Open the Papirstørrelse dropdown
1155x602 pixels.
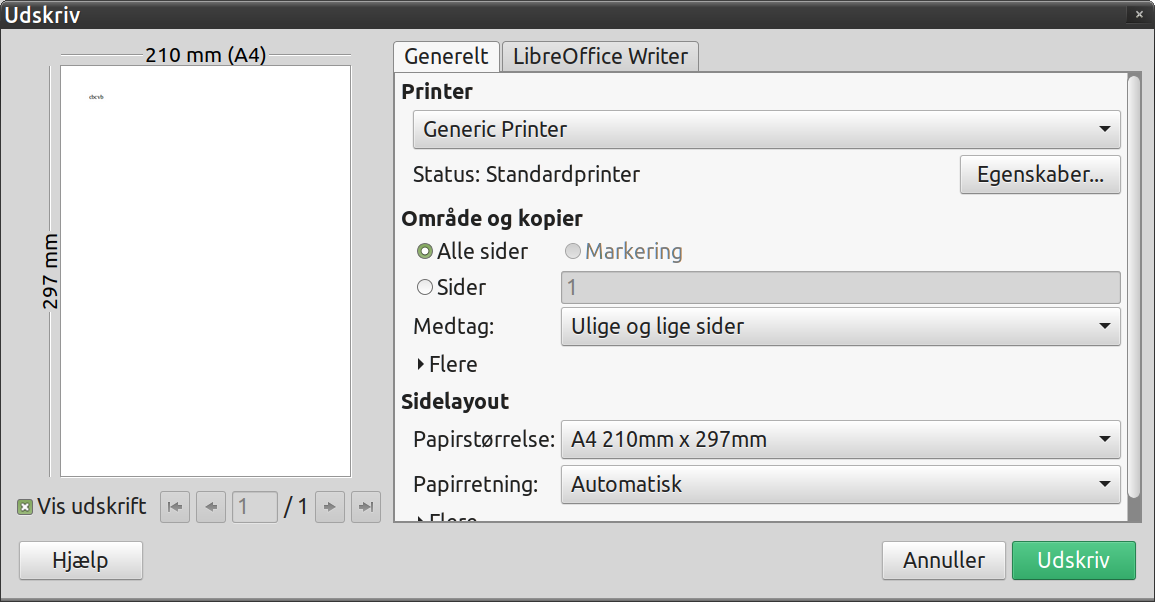(840, 440)
